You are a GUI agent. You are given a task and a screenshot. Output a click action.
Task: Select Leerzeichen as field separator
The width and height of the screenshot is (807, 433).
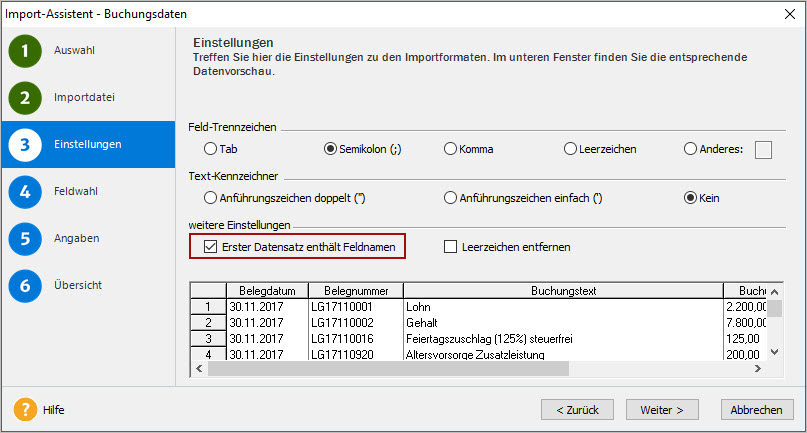pyautogui.click(x=570, y=149)
